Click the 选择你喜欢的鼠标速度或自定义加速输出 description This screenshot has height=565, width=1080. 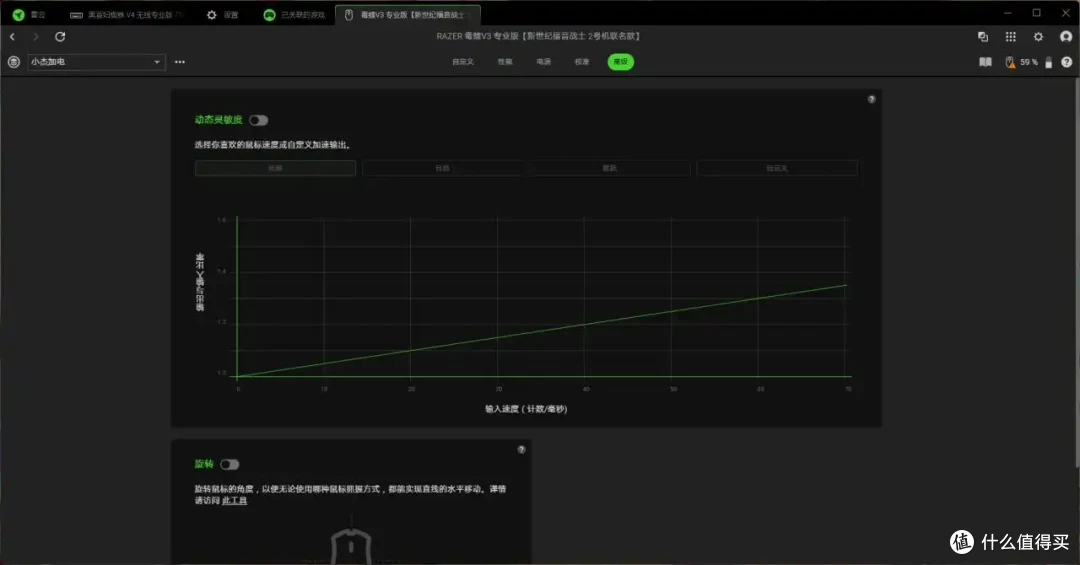tap(273, 145)
